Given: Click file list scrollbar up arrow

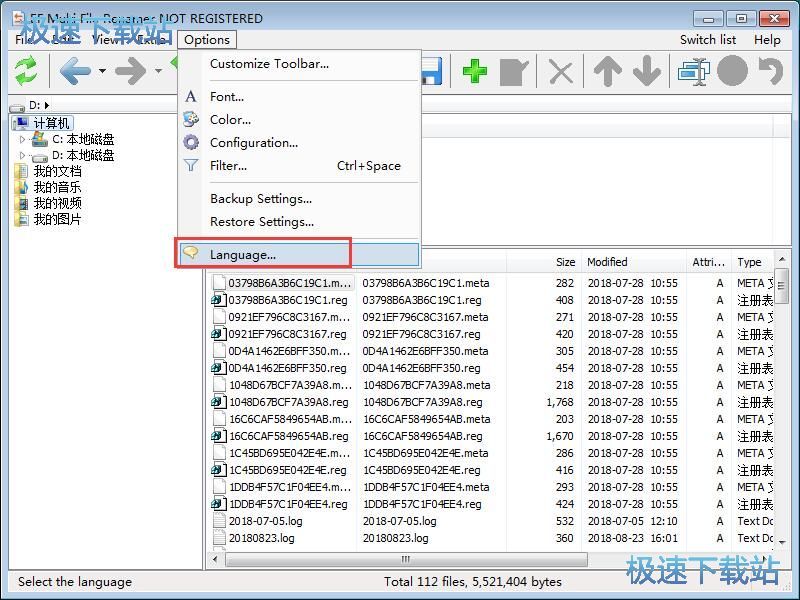Looking at the screenshot, I should click(x=782, y=260).
